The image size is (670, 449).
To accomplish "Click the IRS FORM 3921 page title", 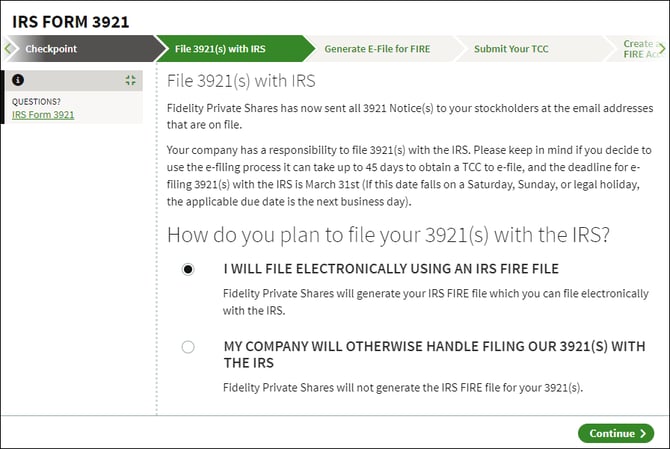I will [x=71, y=22].
